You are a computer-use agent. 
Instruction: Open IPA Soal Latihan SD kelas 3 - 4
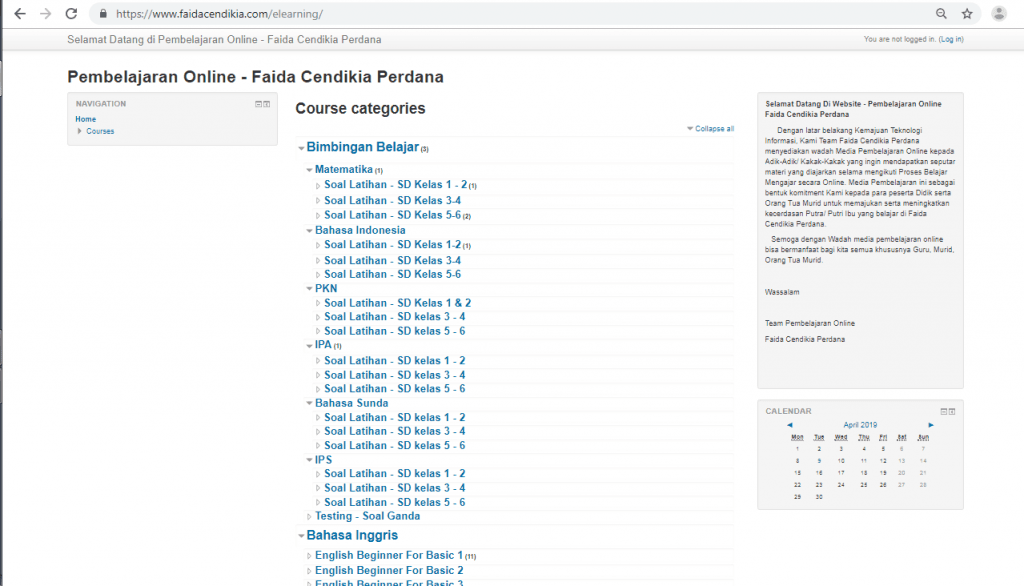click(394, 375)
